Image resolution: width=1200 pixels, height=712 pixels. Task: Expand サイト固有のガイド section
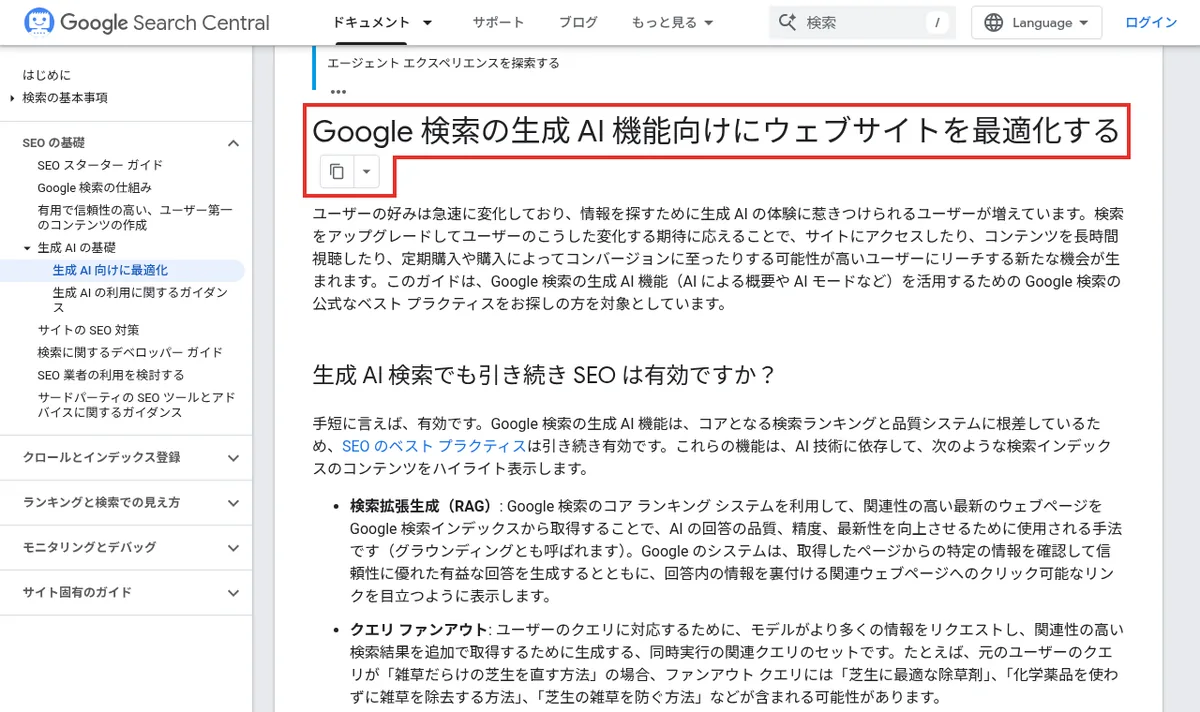coord(233,593)
